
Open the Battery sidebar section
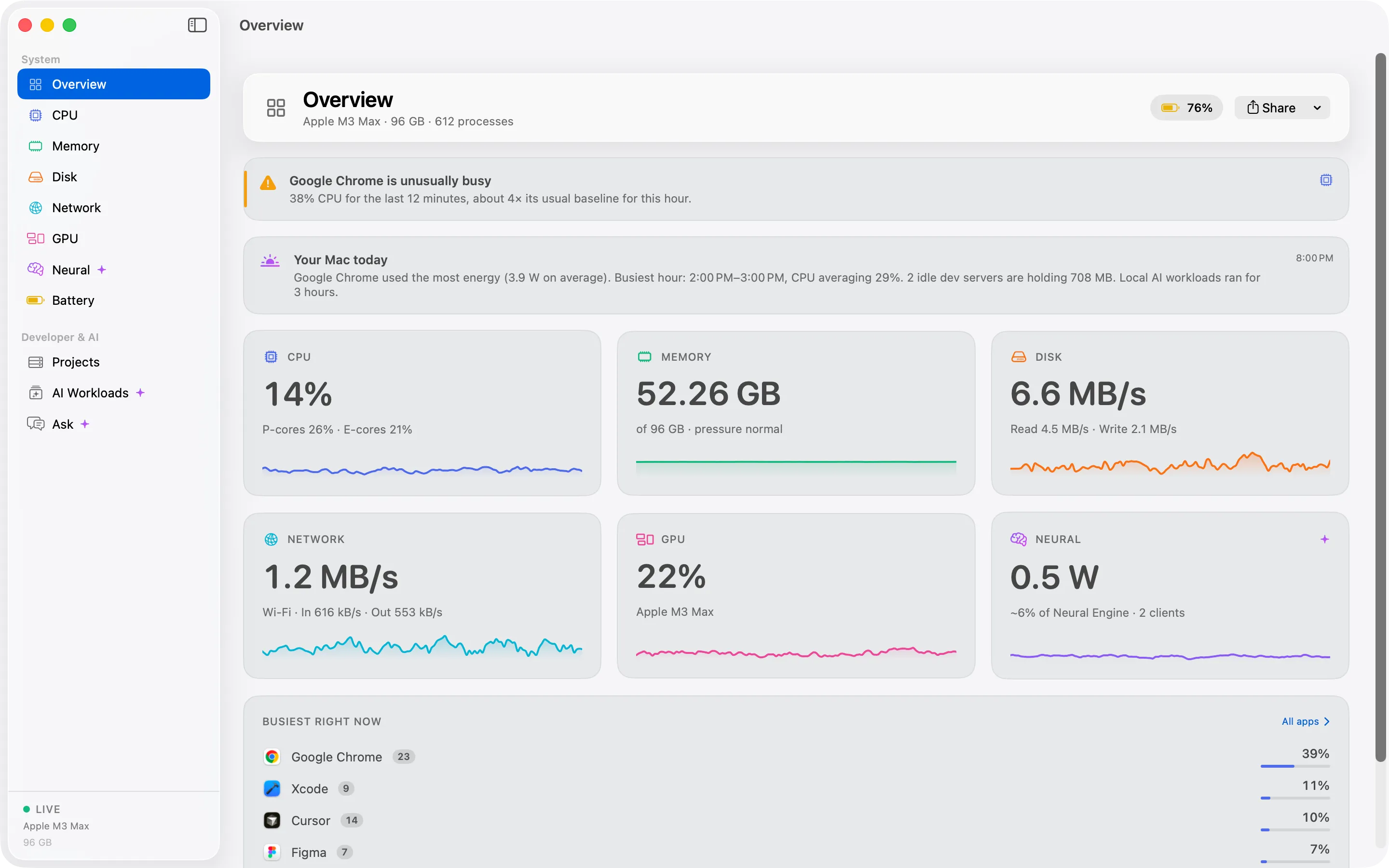click(x=114, y=300)
